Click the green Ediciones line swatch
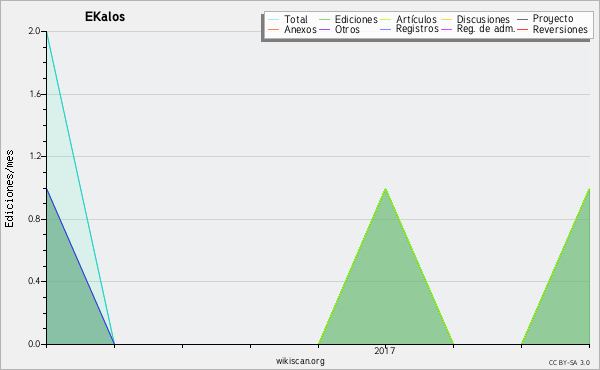Image resolution: width=600 pixels, height=370 pixels. click(324, 20)
